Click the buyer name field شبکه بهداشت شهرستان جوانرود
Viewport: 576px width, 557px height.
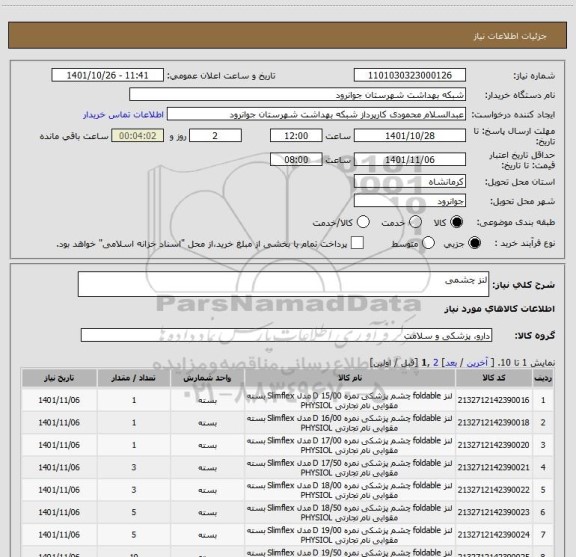tap(298, 94)
